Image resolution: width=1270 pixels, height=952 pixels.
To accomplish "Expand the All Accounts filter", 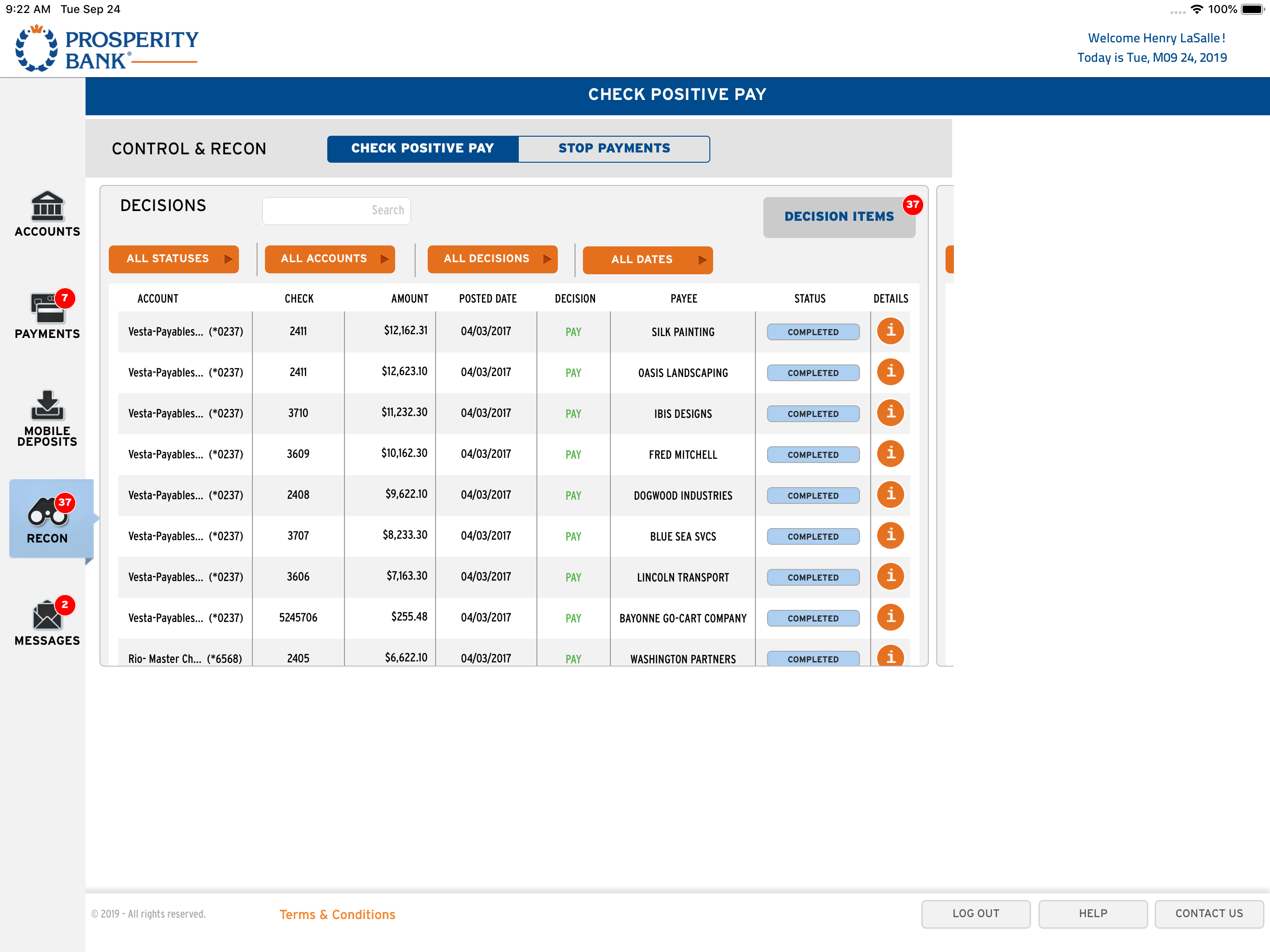I will coord(330,259).
